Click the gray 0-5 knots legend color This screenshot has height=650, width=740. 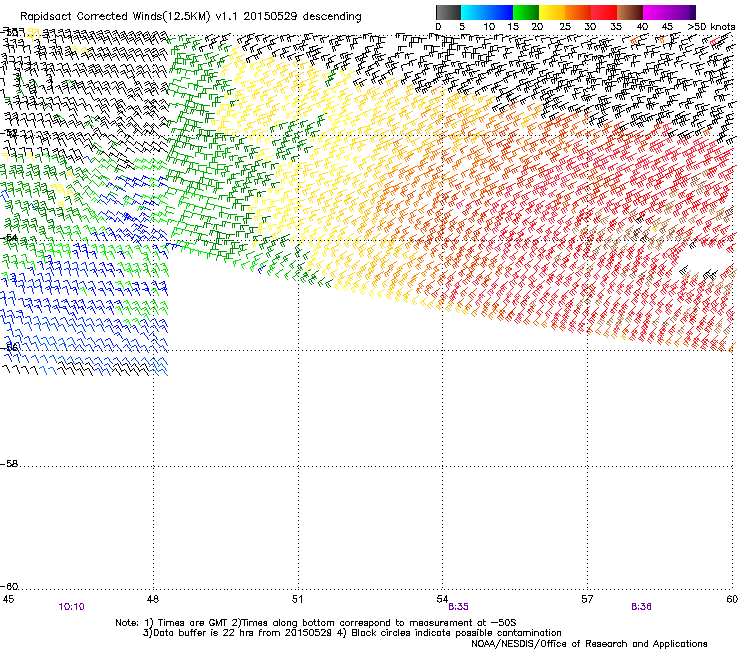448,12
